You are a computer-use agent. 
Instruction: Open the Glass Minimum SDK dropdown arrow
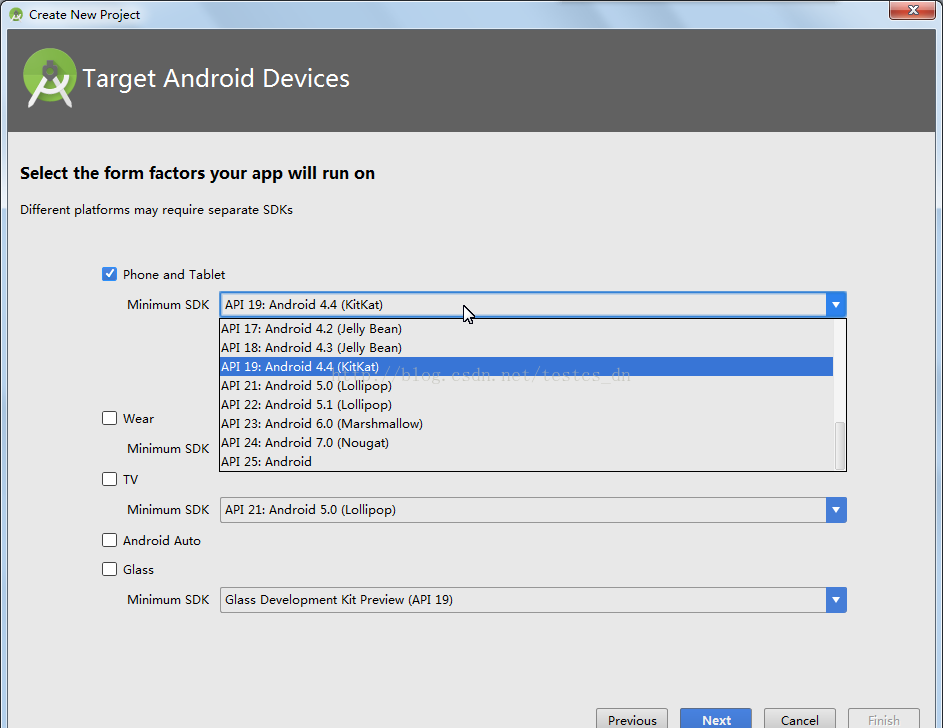836,600
